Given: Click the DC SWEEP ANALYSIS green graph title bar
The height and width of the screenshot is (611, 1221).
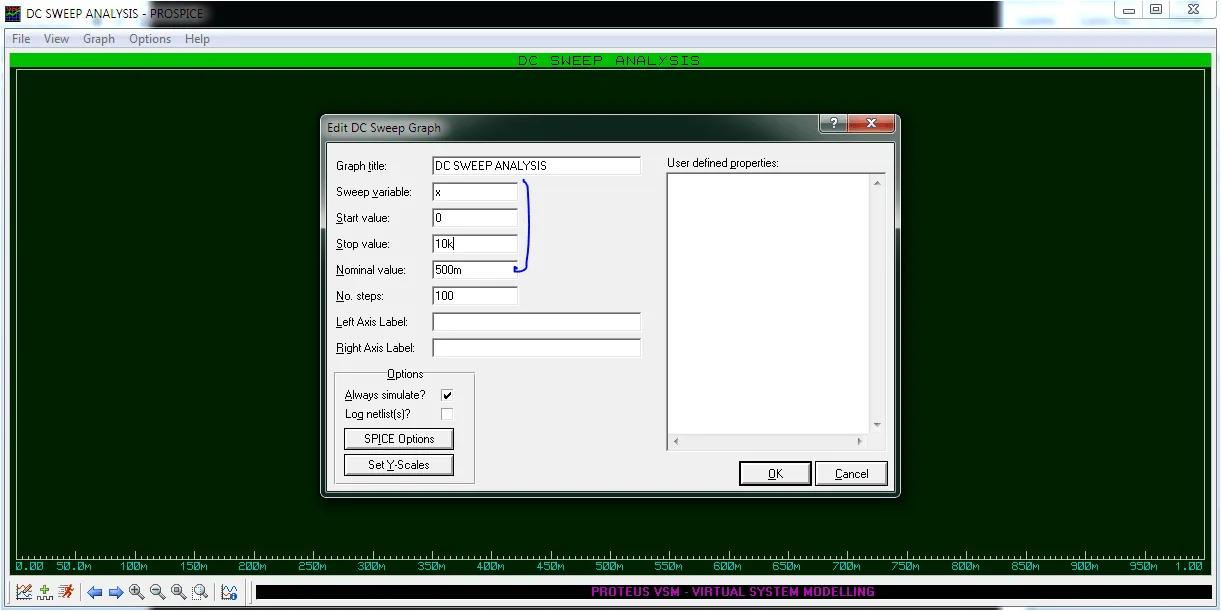Looking at the screenshot, I should [609, 60].
